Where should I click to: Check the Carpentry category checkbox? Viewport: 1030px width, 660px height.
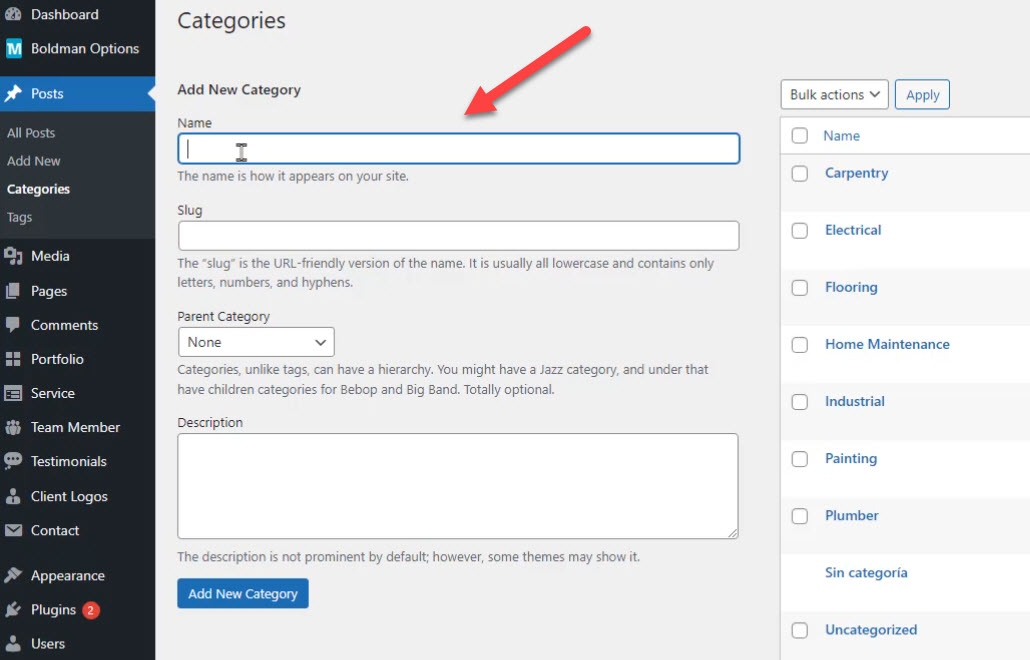[799, 173]
